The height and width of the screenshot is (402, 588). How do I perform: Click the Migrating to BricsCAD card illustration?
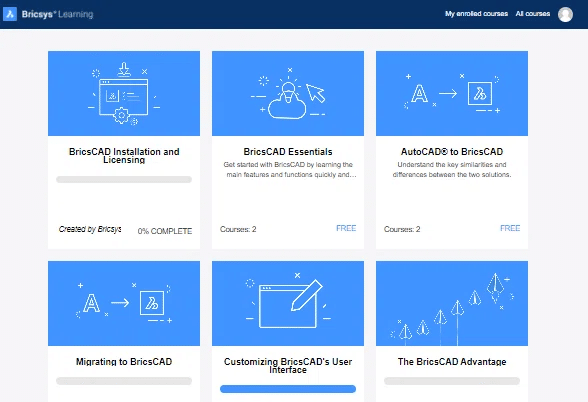[x=124, y=303]
